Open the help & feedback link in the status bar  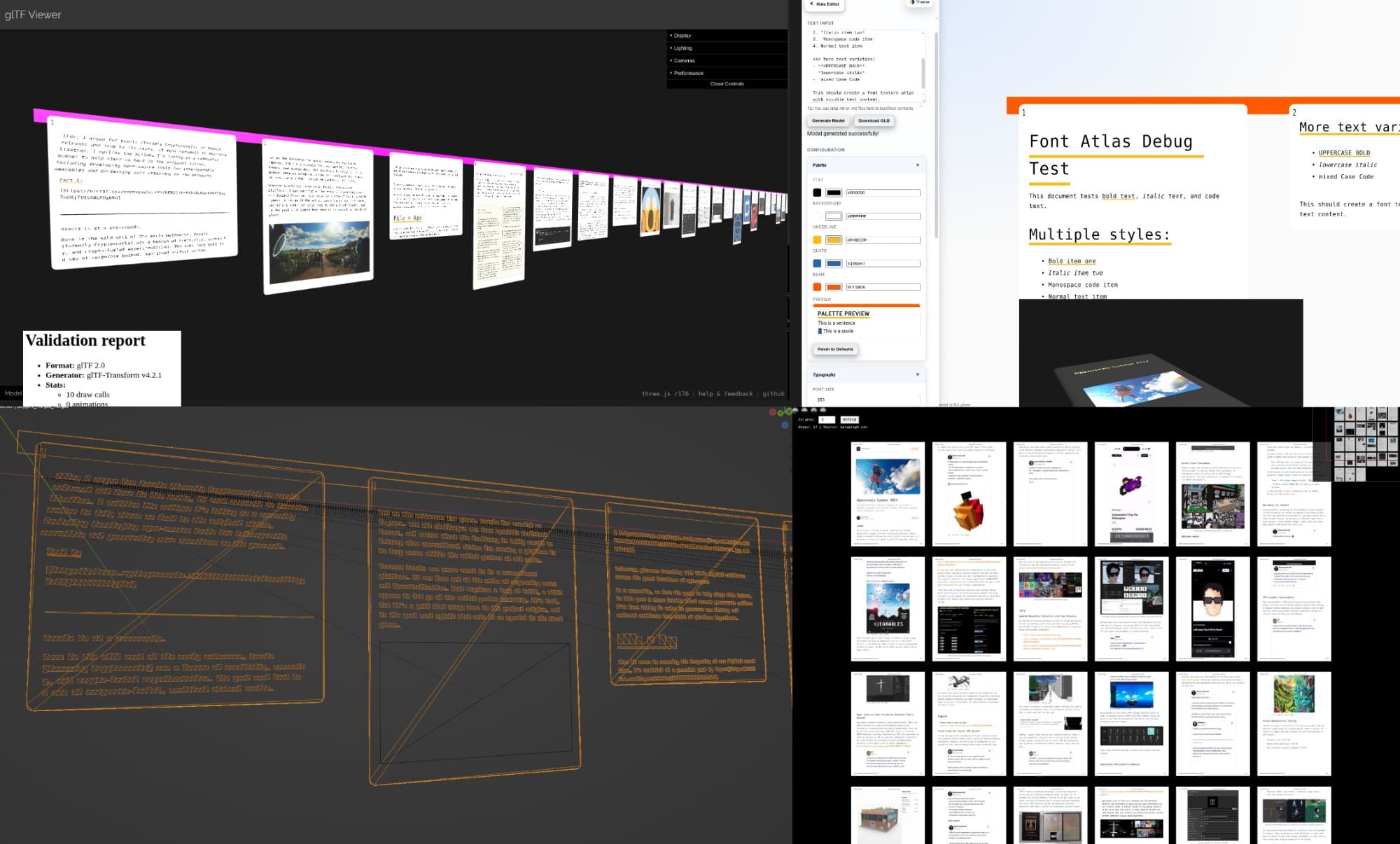[x=726, y=393]
